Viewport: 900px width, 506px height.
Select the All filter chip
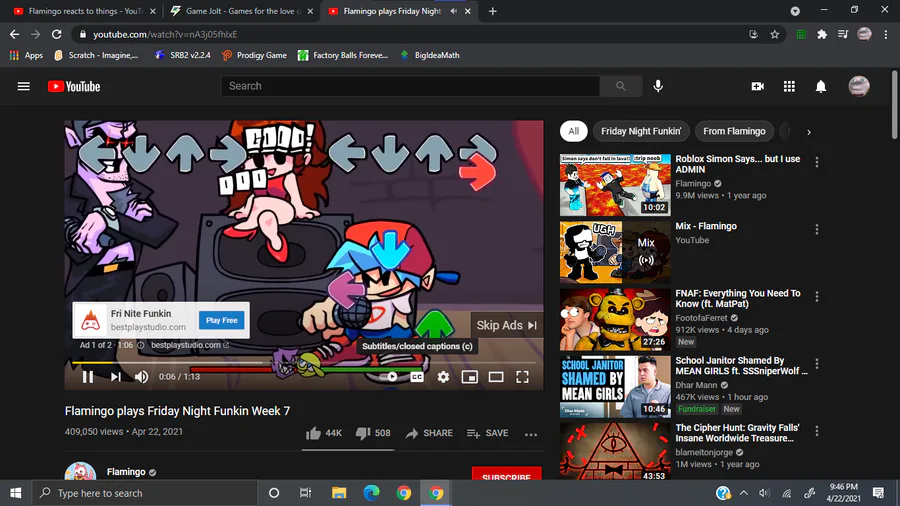(x=573, y=131)
